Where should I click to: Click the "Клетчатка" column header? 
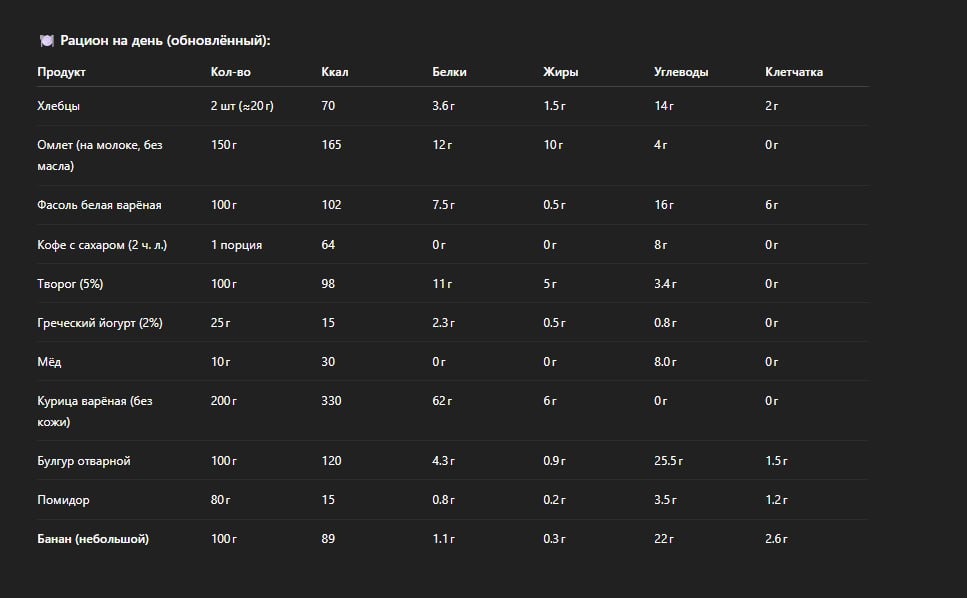pos(794,72)
